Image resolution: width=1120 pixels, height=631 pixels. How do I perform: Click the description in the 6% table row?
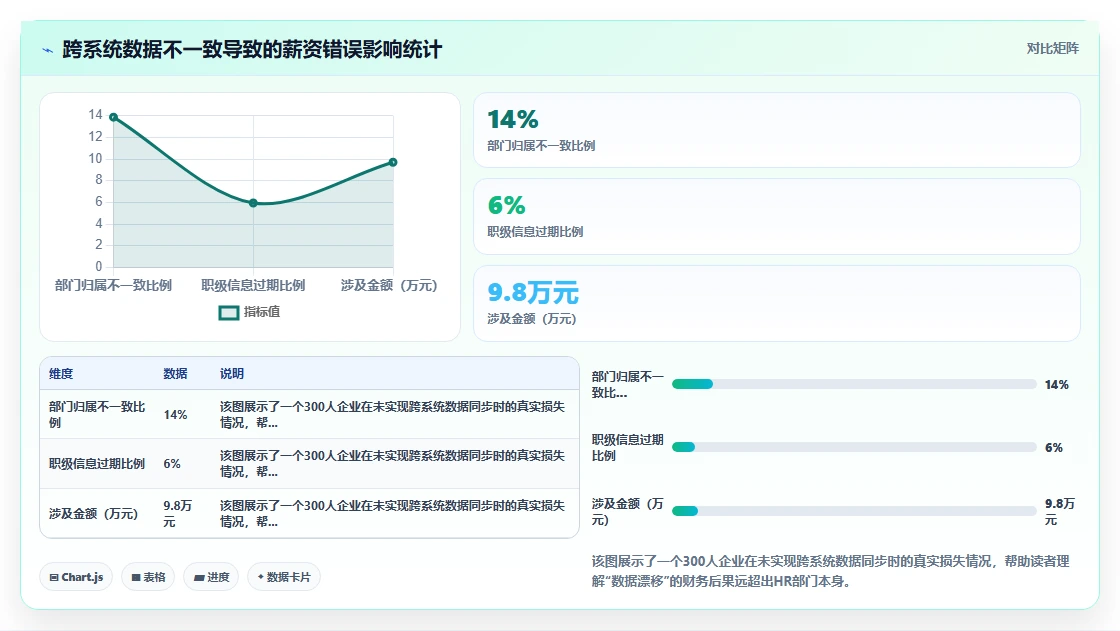point(392,464)
